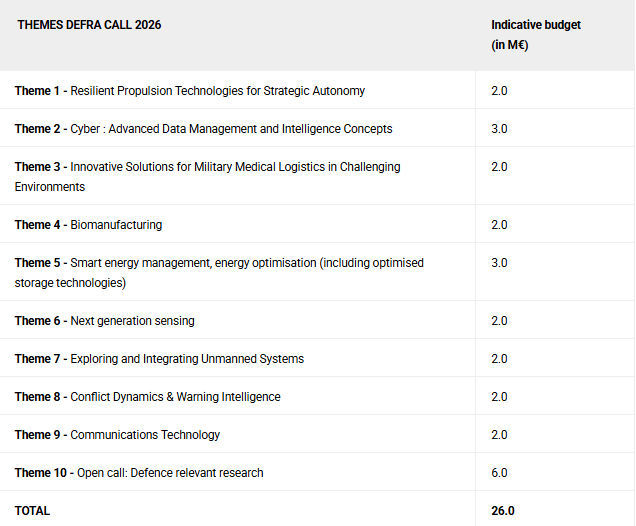Viewport: 636px width, 526px height.
Task: Click the 3.0 budget value for Theme 5
Action: click(x=499, y=263)
